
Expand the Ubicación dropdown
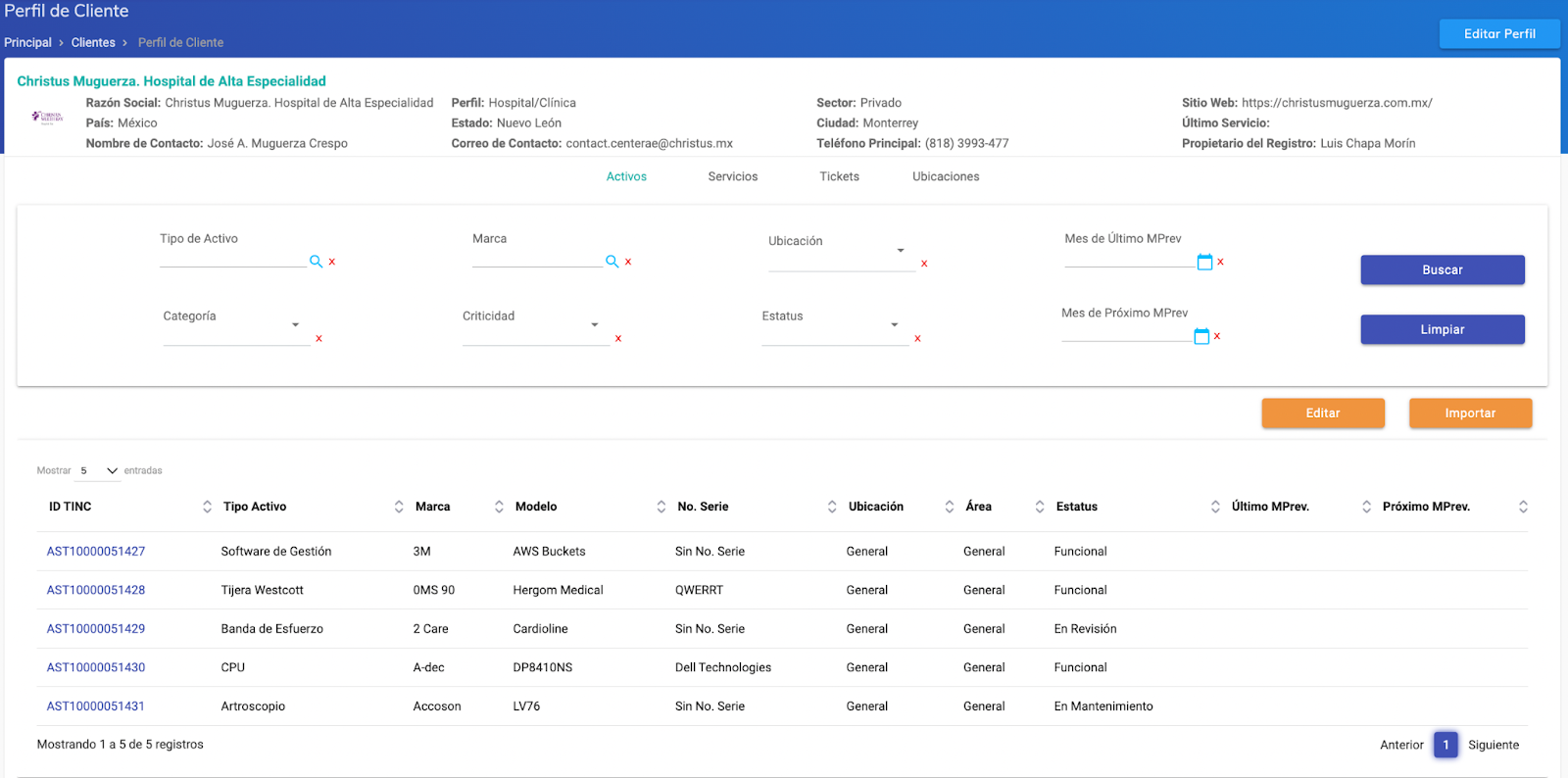pyautogui.click(x=900, y=251)
